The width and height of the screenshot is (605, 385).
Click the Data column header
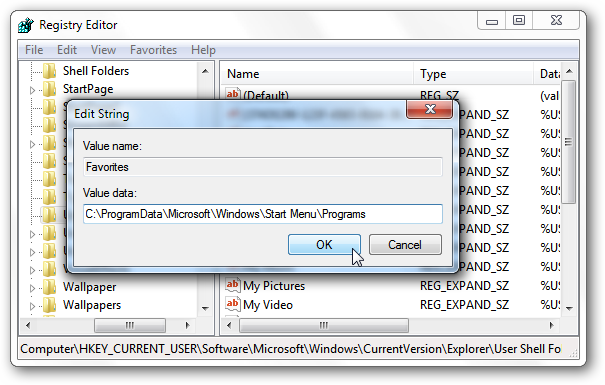click(547, 74)
